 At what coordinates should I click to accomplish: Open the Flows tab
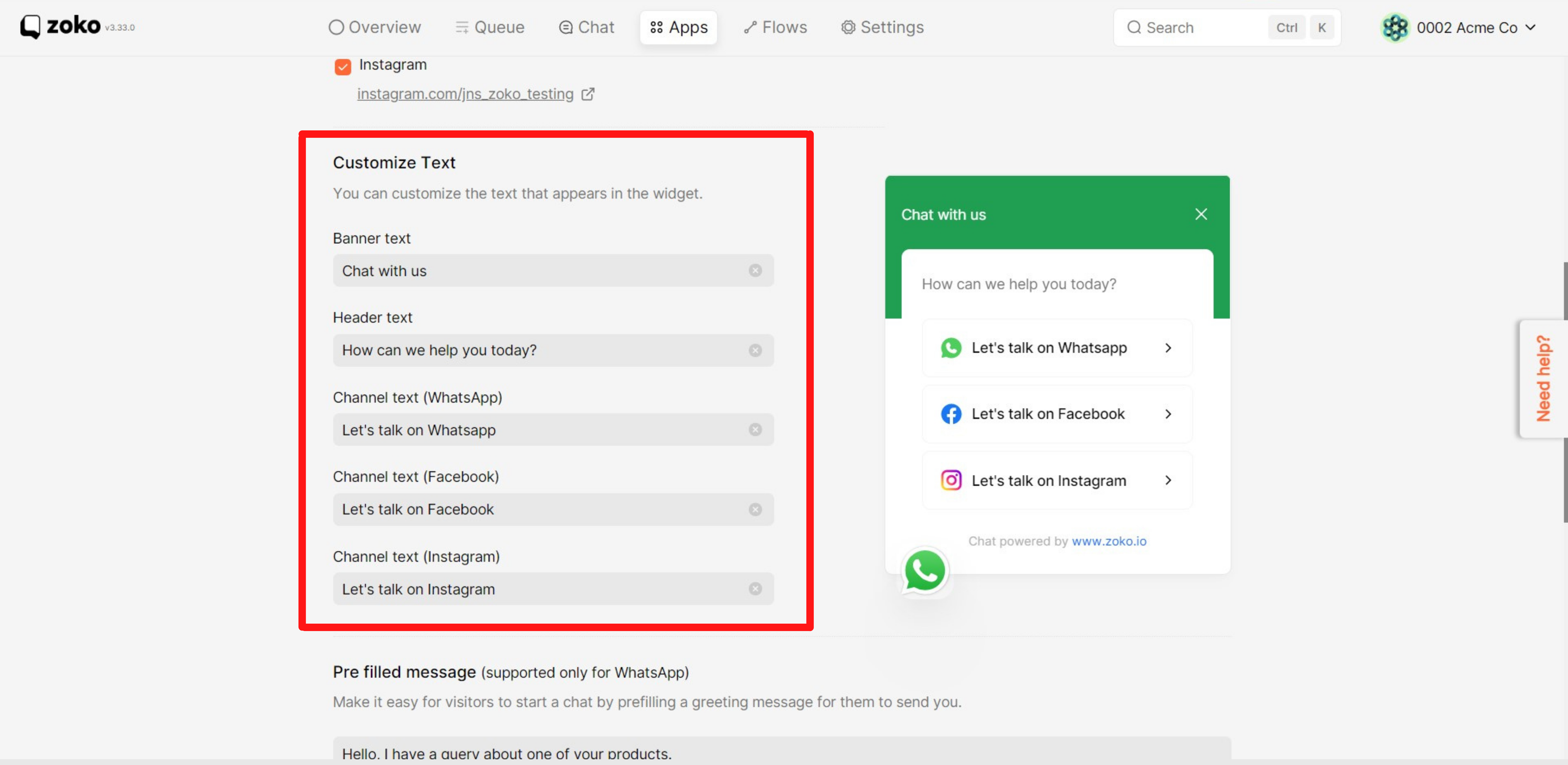(x=775, y=27)
